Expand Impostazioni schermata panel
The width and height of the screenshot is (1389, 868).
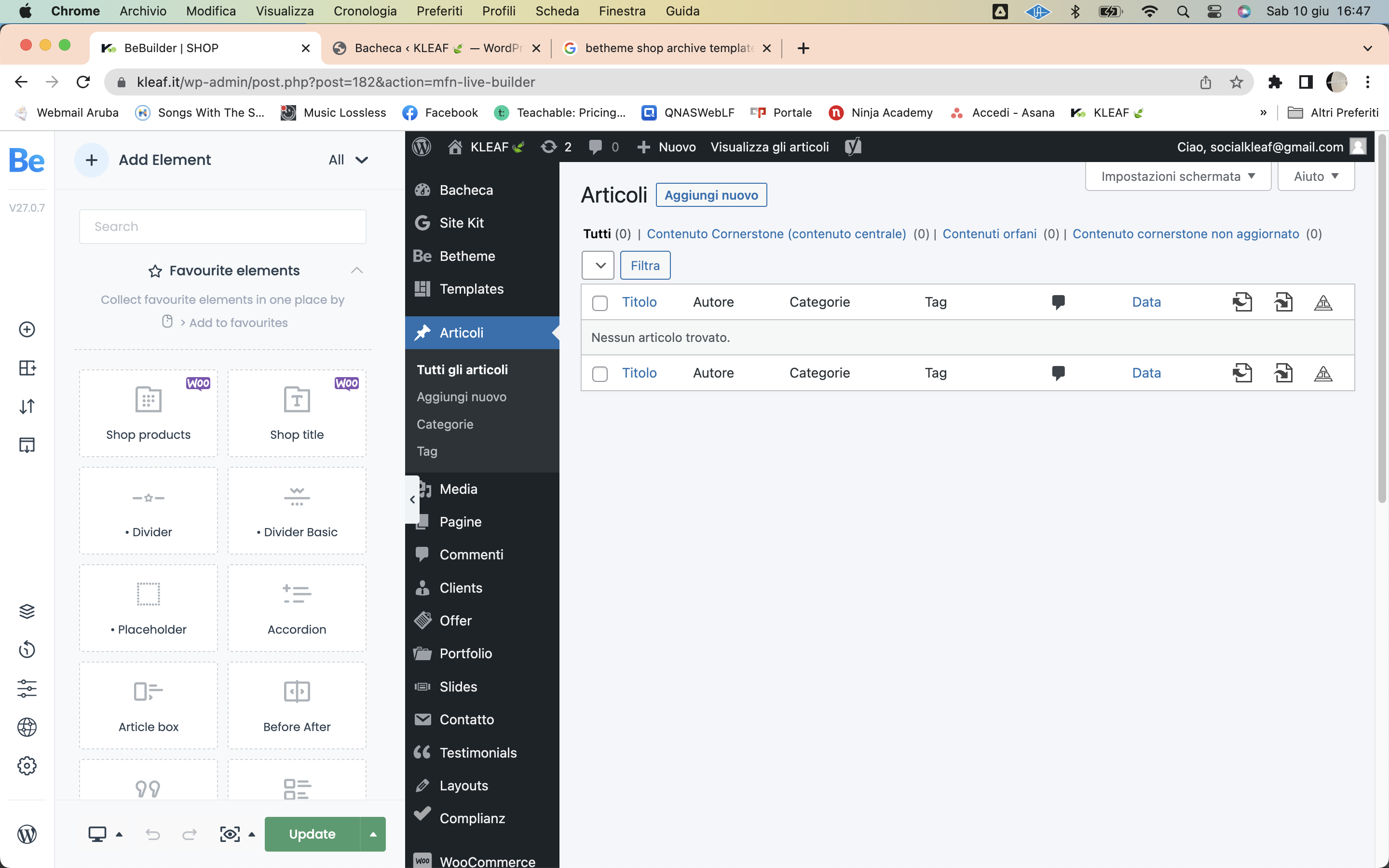[1178, 176]
